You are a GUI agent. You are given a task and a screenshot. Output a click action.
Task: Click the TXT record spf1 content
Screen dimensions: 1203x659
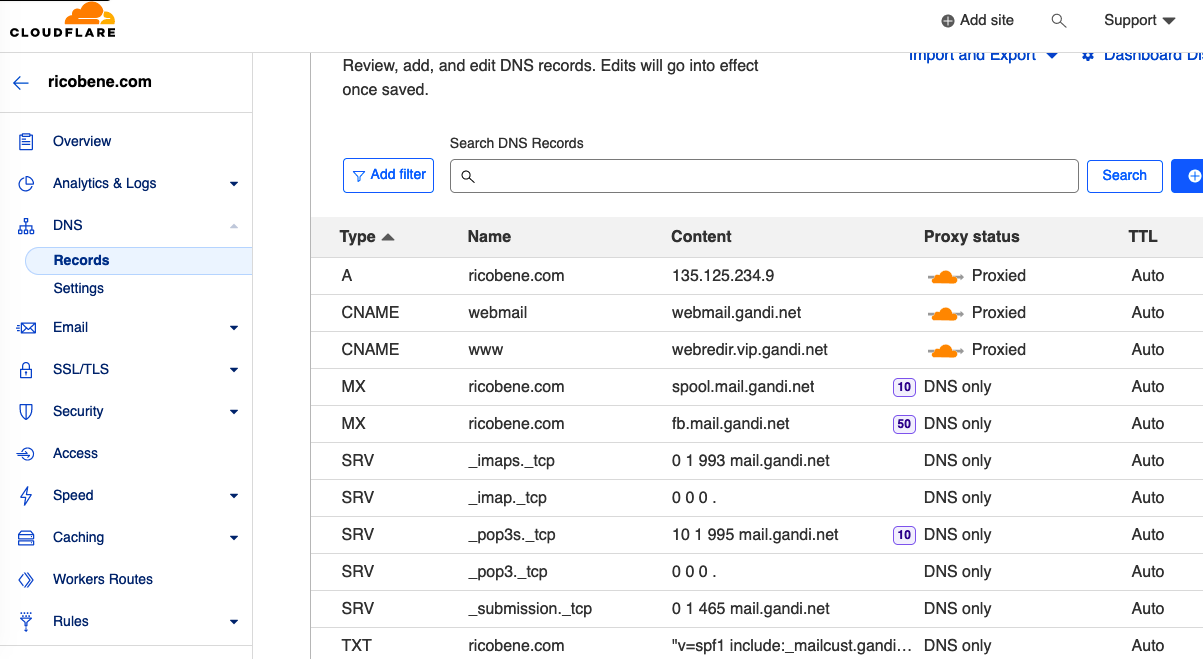click(x=792, y=646)
